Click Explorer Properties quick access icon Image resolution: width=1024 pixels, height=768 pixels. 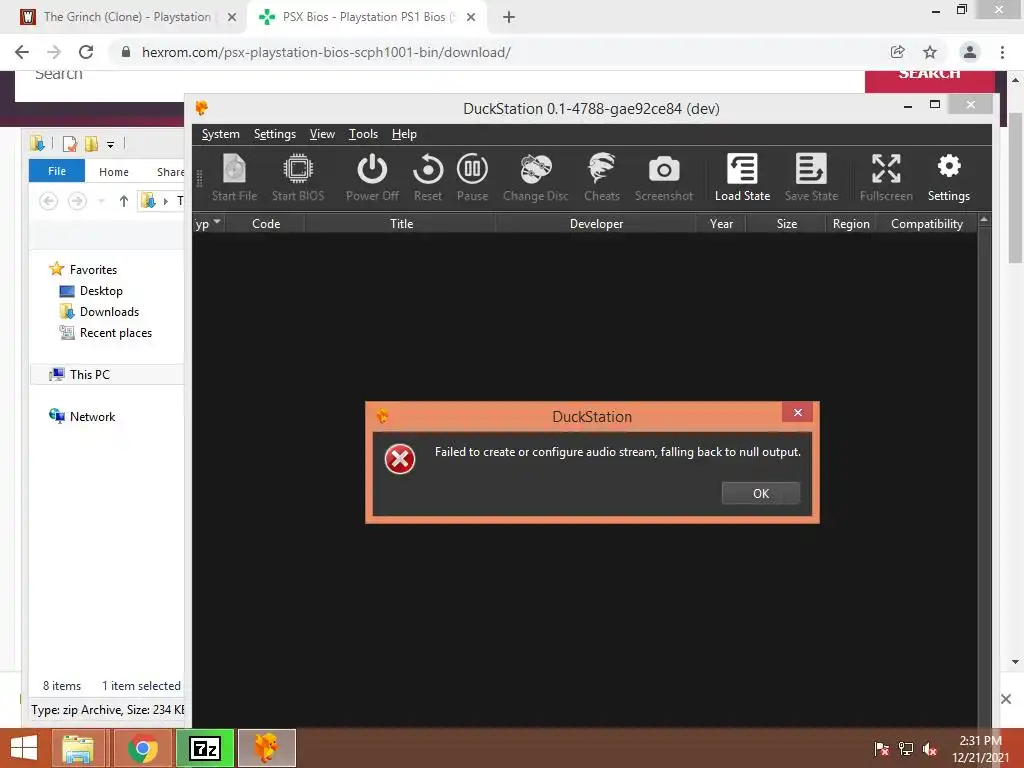click(69, 143)
